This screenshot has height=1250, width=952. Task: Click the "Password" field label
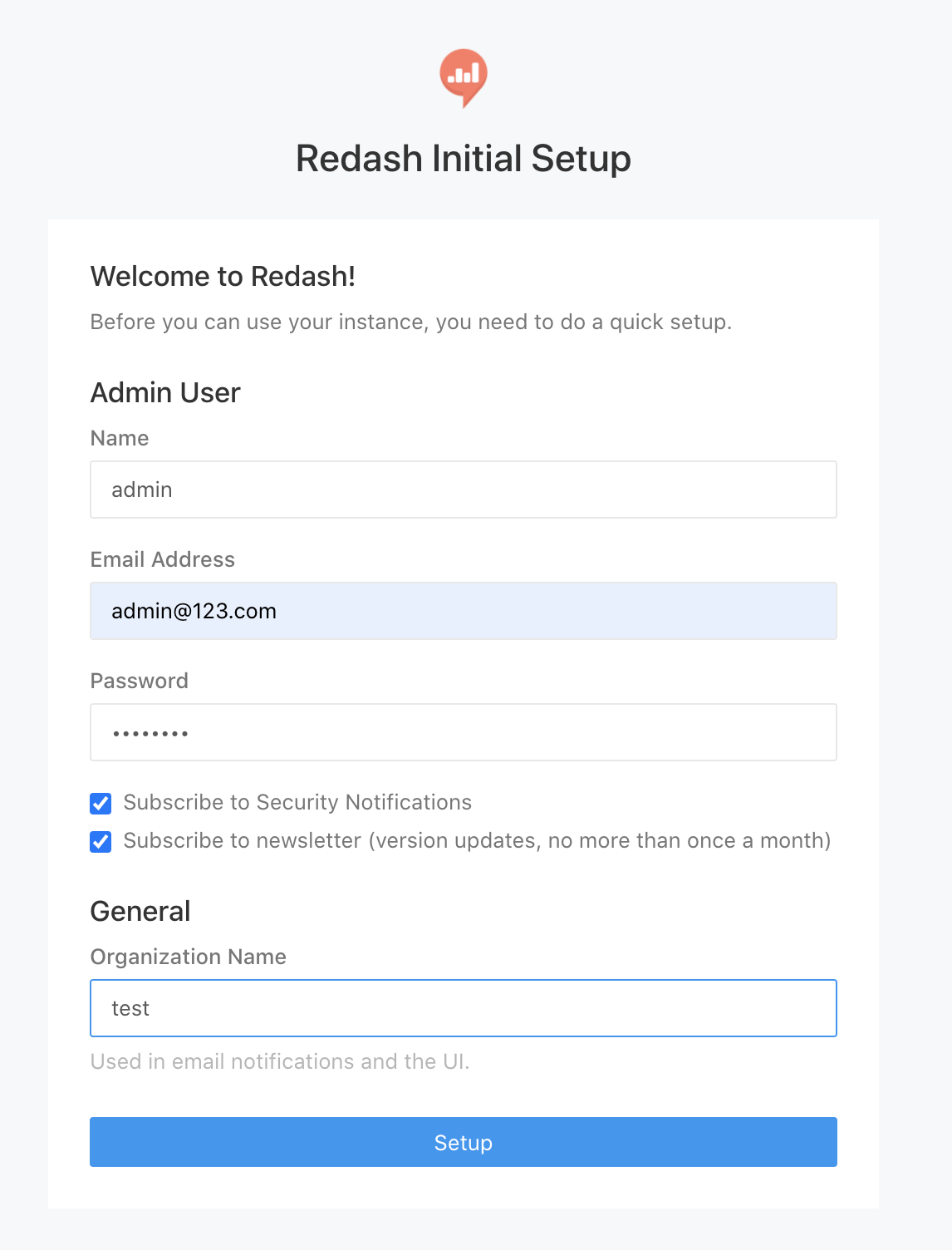(140, 681)
